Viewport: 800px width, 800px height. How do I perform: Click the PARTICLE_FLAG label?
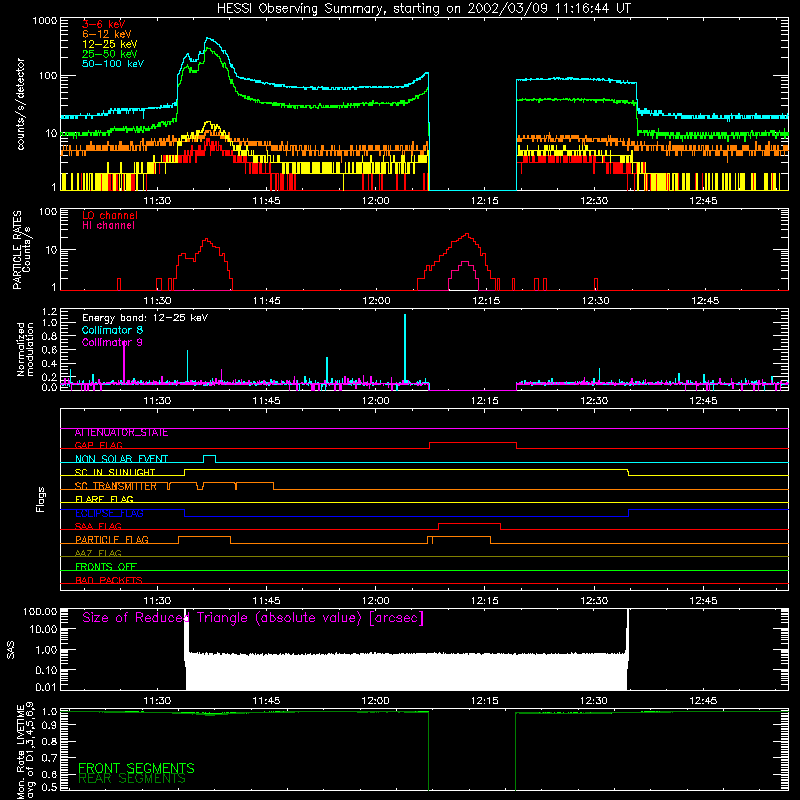(x=112, y=540)
